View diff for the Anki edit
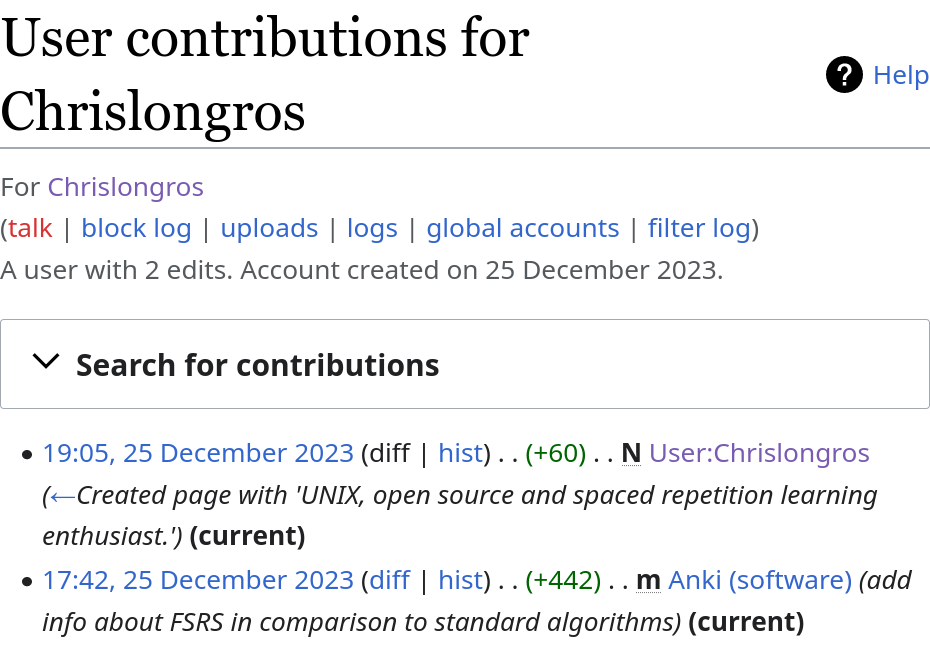This screenshot has width=930, height=645. coord(389,580)
